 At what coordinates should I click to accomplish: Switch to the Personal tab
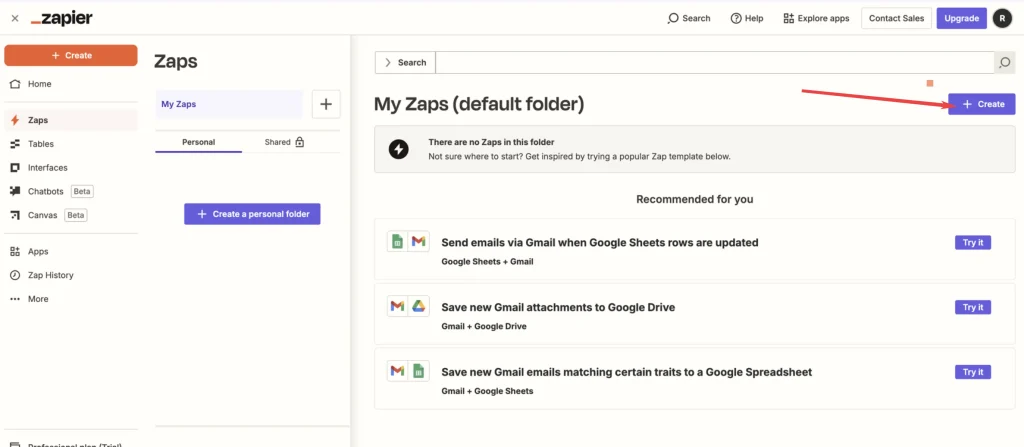tap(199, 142)
